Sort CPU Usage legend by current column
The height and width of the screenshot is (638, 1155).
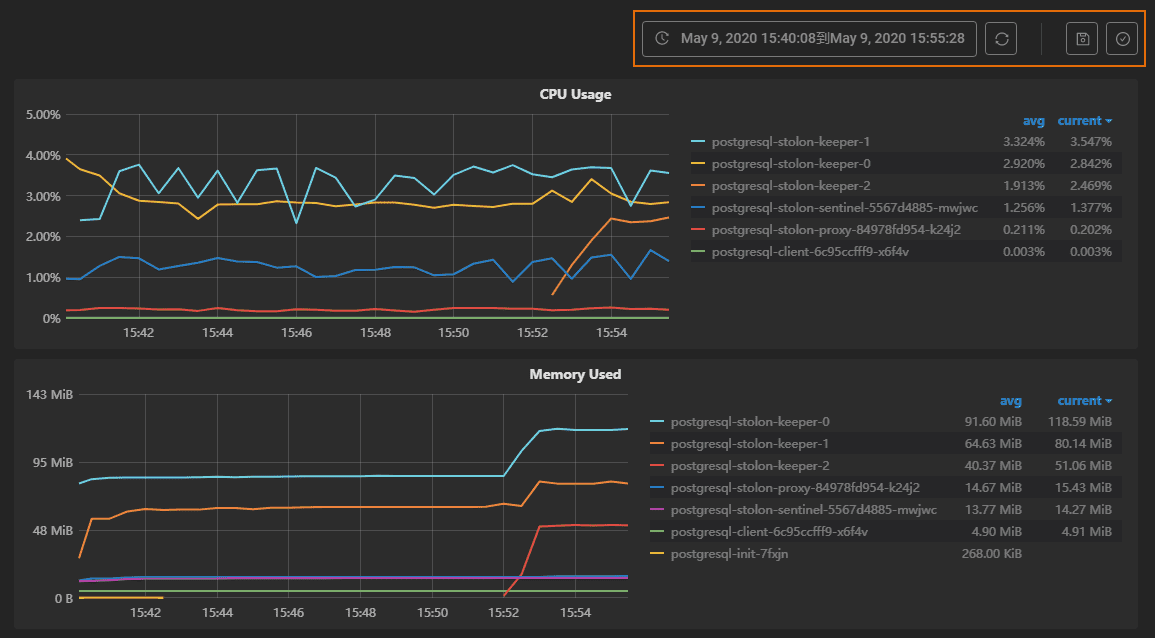(x=1084, y=121)
